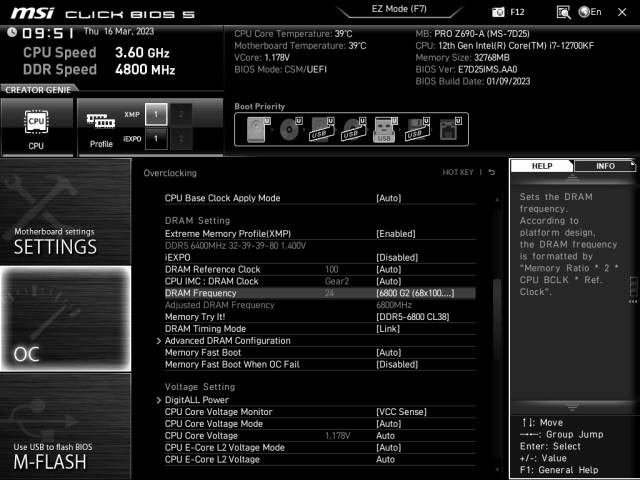Screen dimensions: 640x480
Task: Open the OC section
Action: 65,319
